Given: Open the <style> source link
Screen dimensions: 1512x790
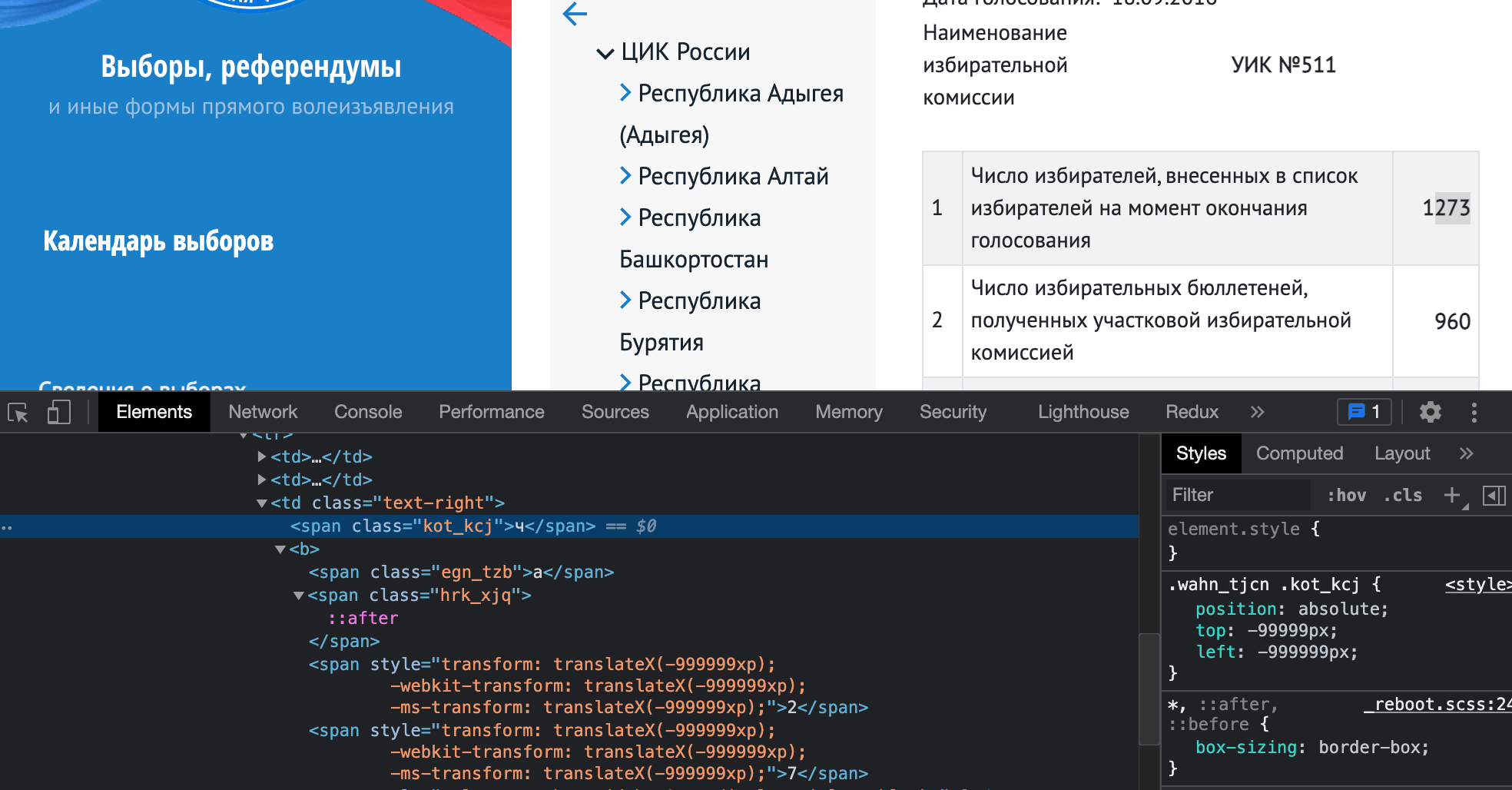Looking at the screenshot, I should [1477, 585].
